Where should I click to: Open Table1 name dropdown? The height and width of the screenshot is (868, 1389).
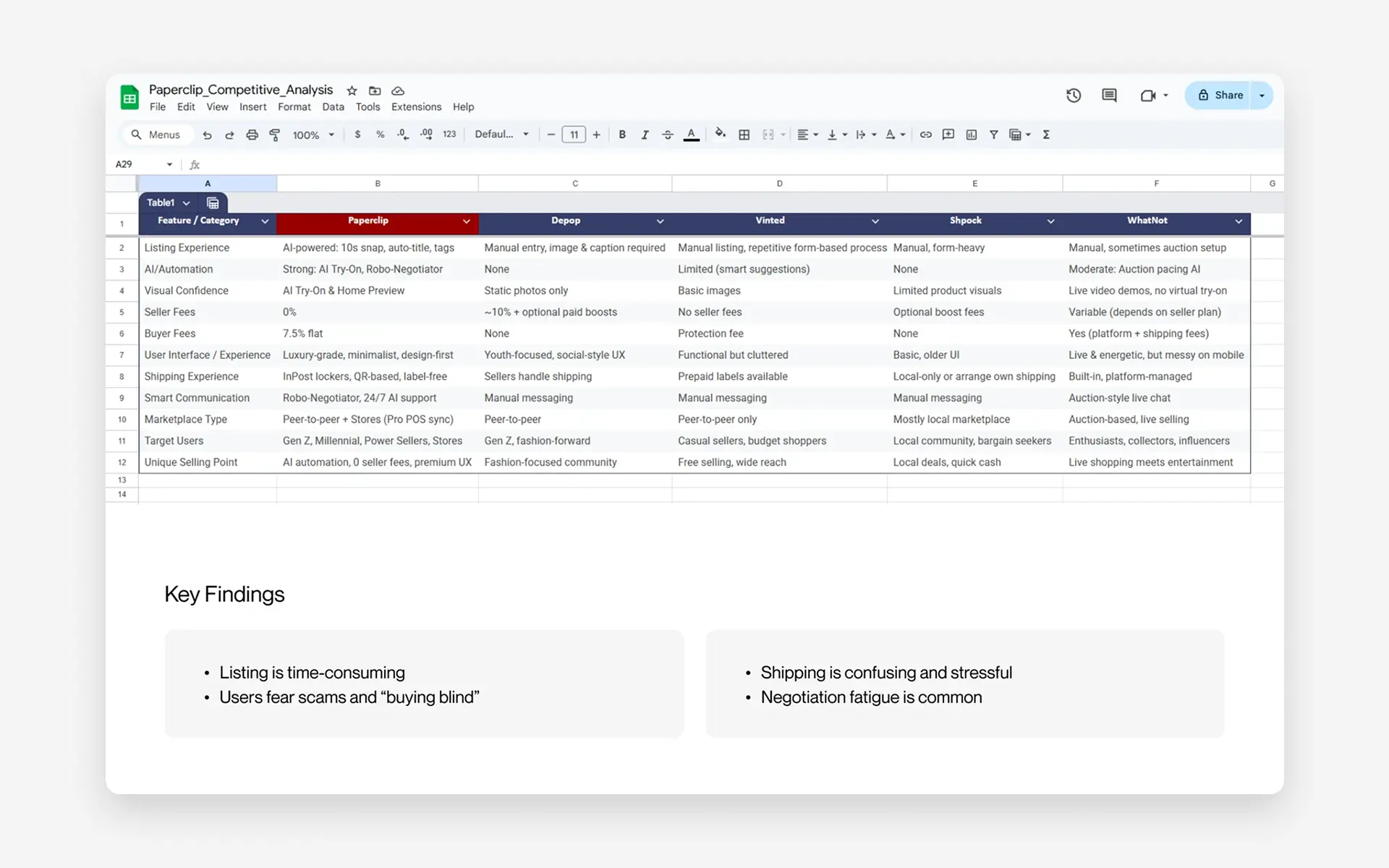point(186,203)
